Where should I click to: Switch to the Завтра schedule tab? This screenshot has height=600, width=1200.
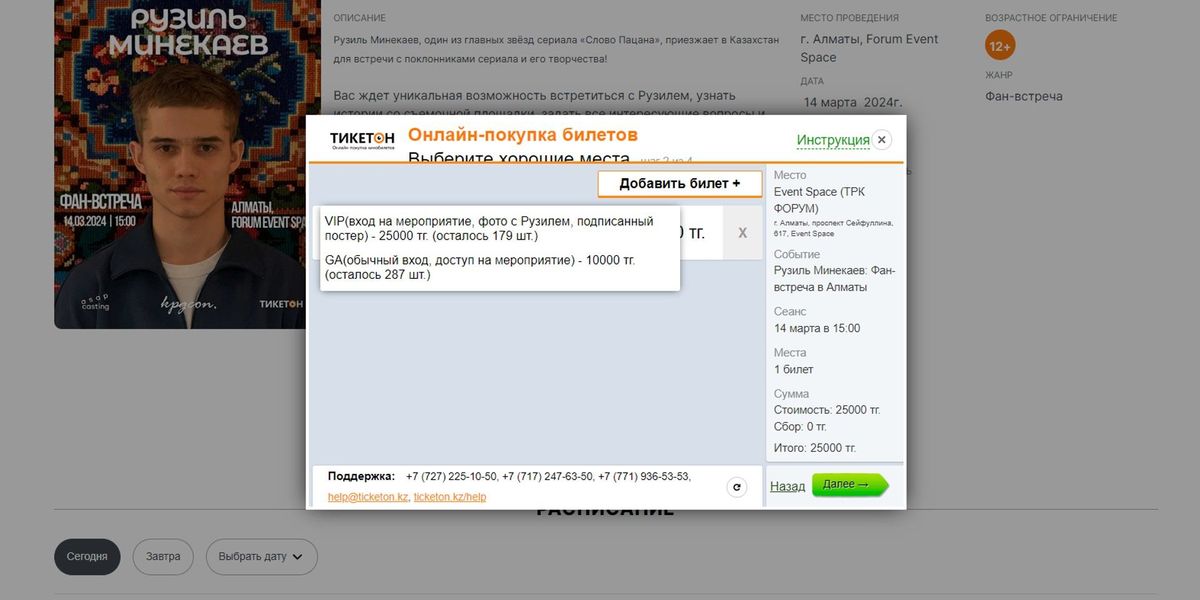point(163,557)
